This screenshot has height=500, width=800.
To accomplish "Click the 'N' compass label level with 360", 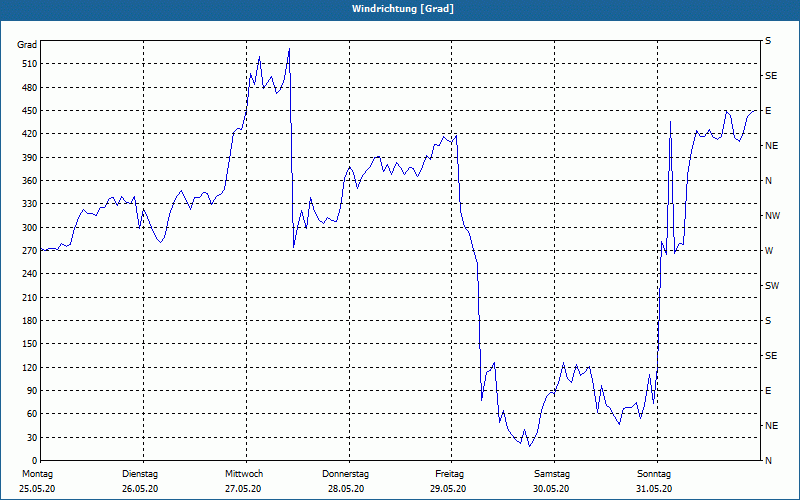I will pyautogui.click(x=768, y=181).
